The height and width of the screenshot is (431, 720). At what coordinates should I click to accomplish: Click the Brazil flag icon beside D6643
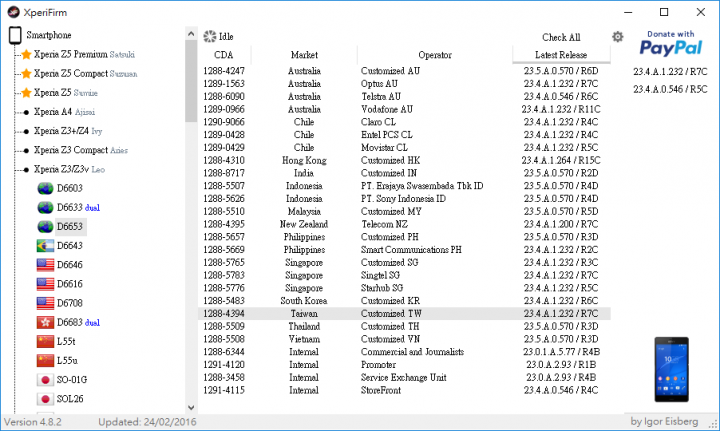tap(45, 246)
